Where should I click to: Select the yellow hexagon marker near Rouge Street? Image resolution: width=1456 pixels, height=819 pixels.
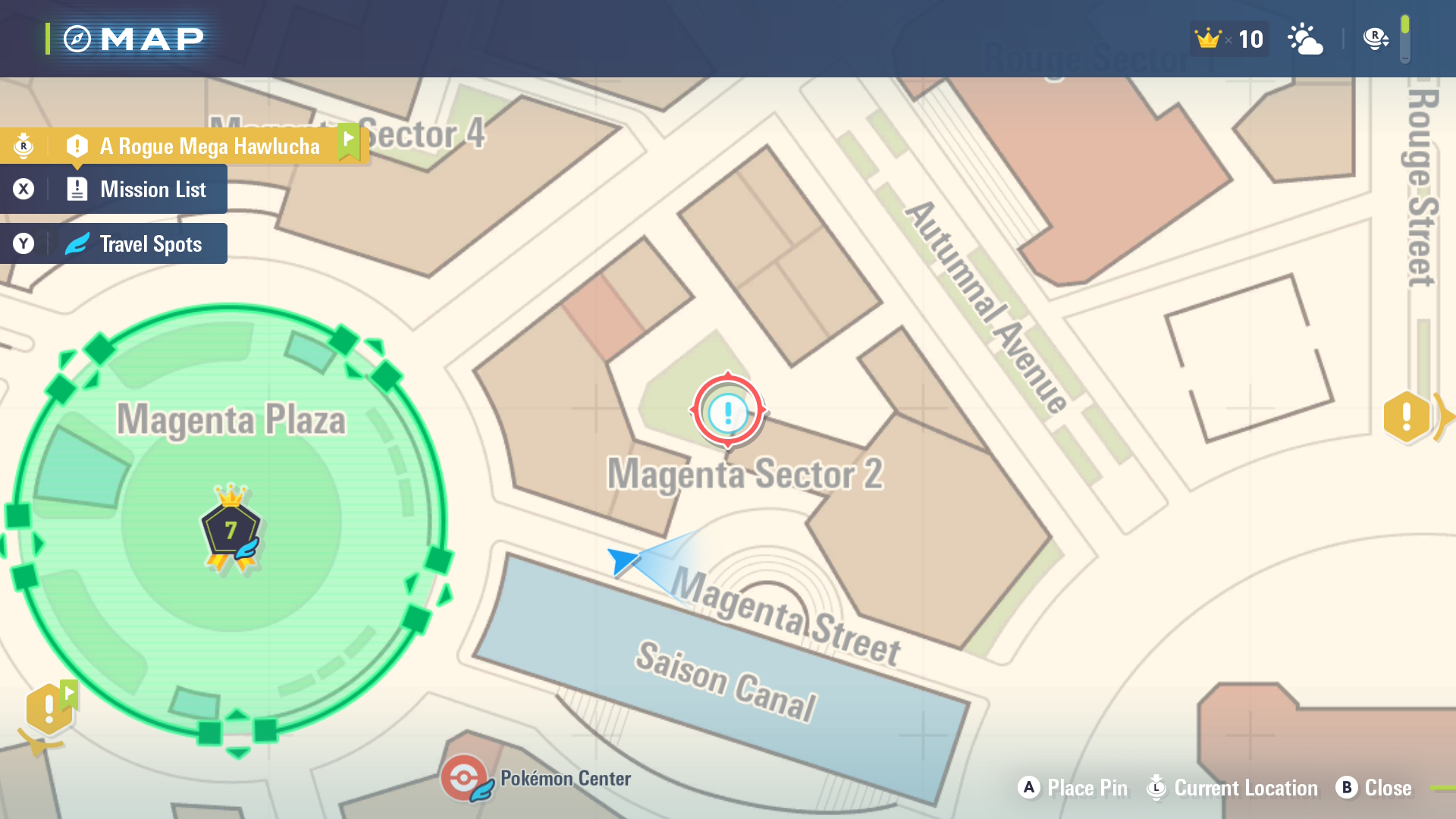coord(1406,416)
